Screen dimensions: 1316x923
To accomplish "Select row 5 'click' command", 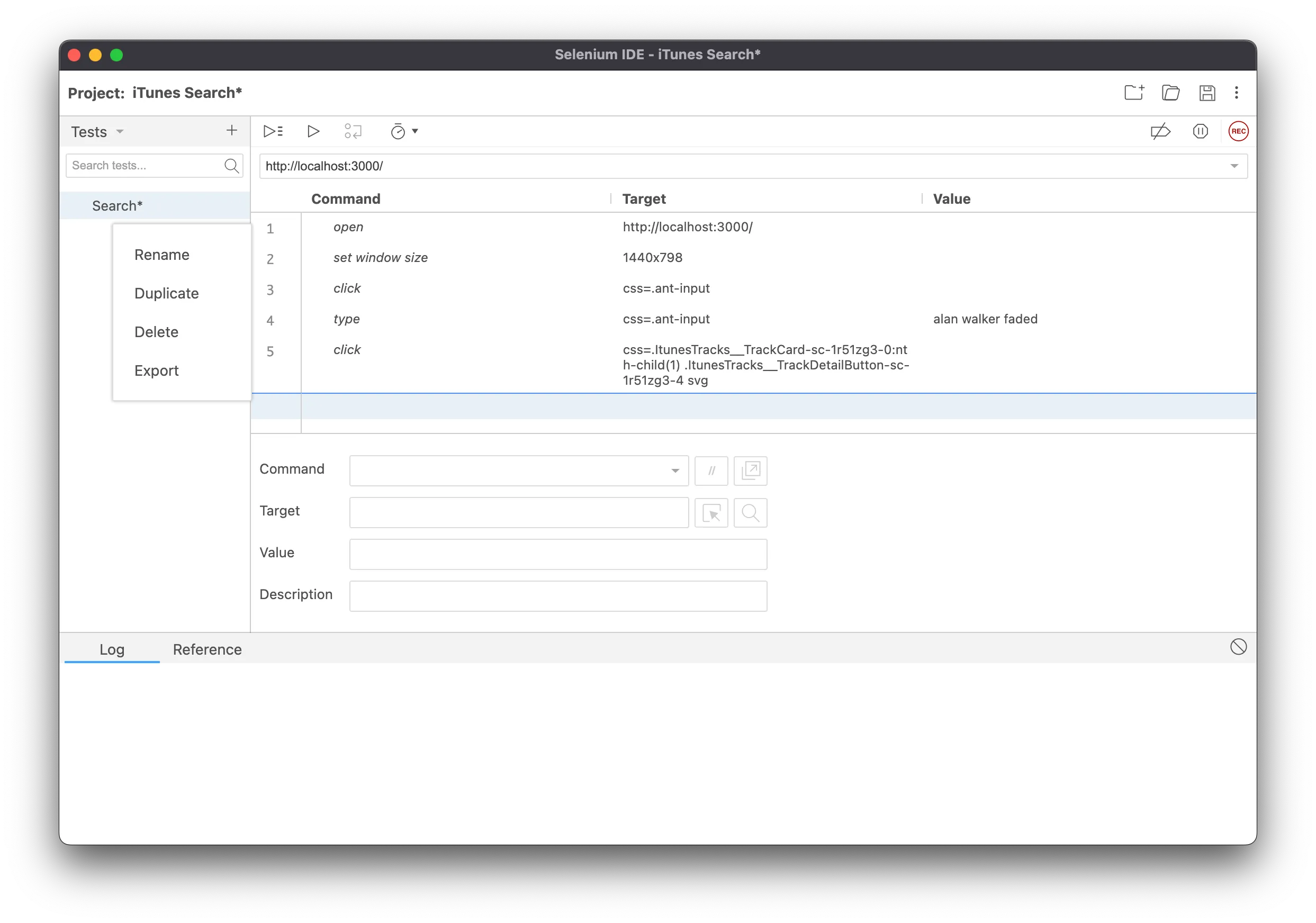I will click(x=753, y=365).
